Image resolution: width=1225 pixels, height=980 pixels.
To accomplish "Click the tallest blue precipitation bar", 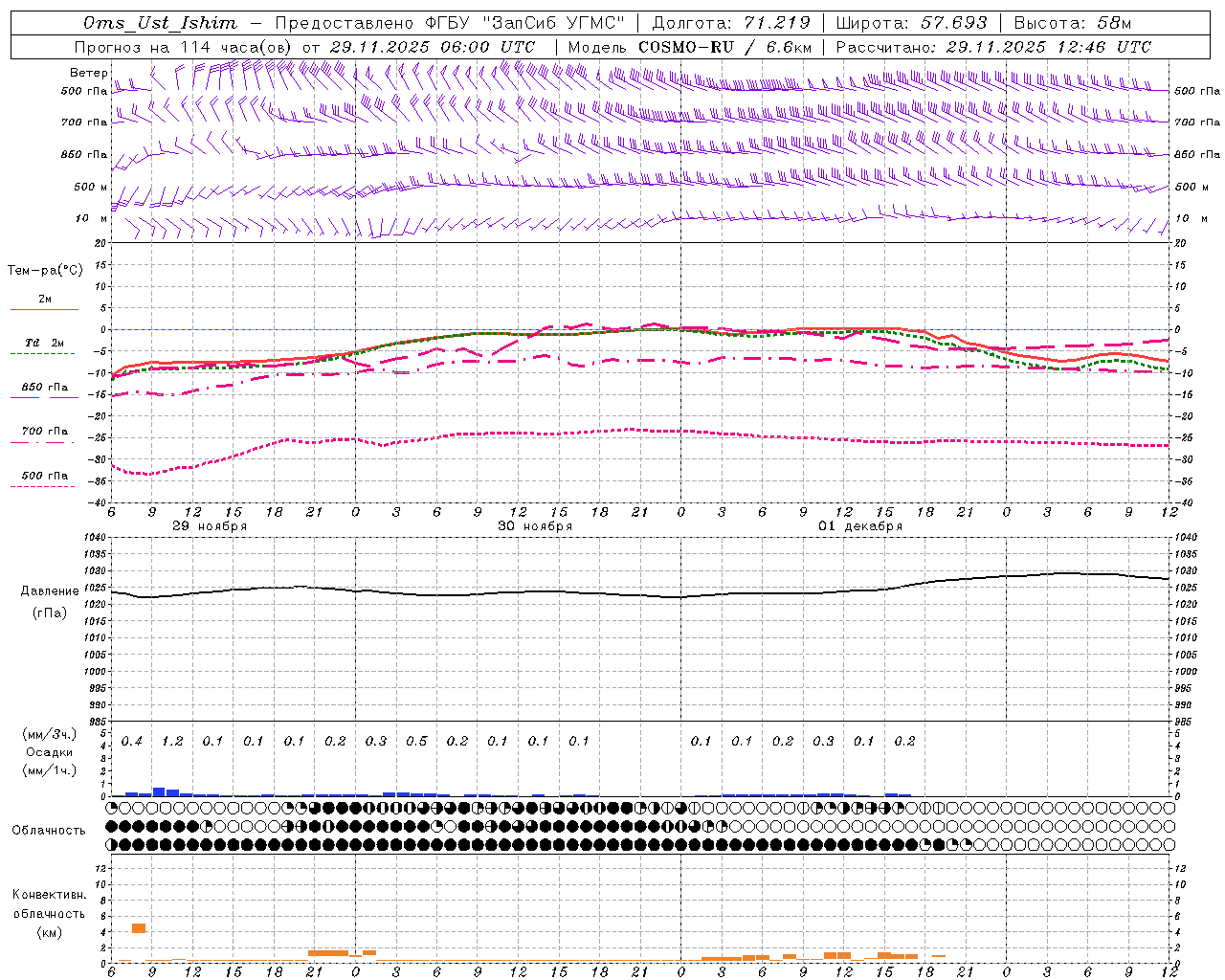I will 159,791.
